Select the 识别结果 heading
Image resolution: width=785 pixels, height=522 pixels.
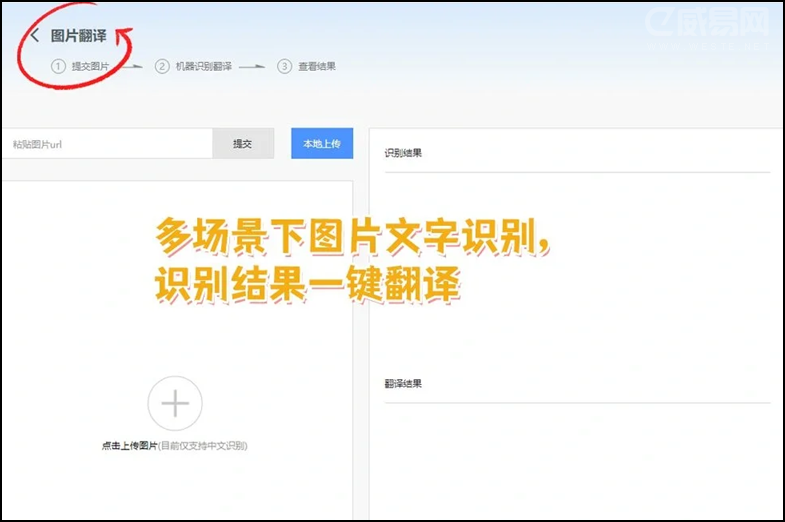coord(403,154)
